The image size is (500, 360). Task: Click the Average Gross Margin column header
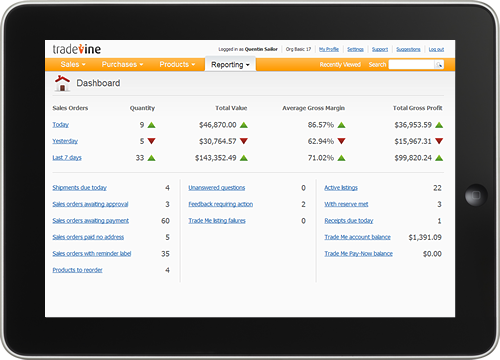tap(313, 108)
